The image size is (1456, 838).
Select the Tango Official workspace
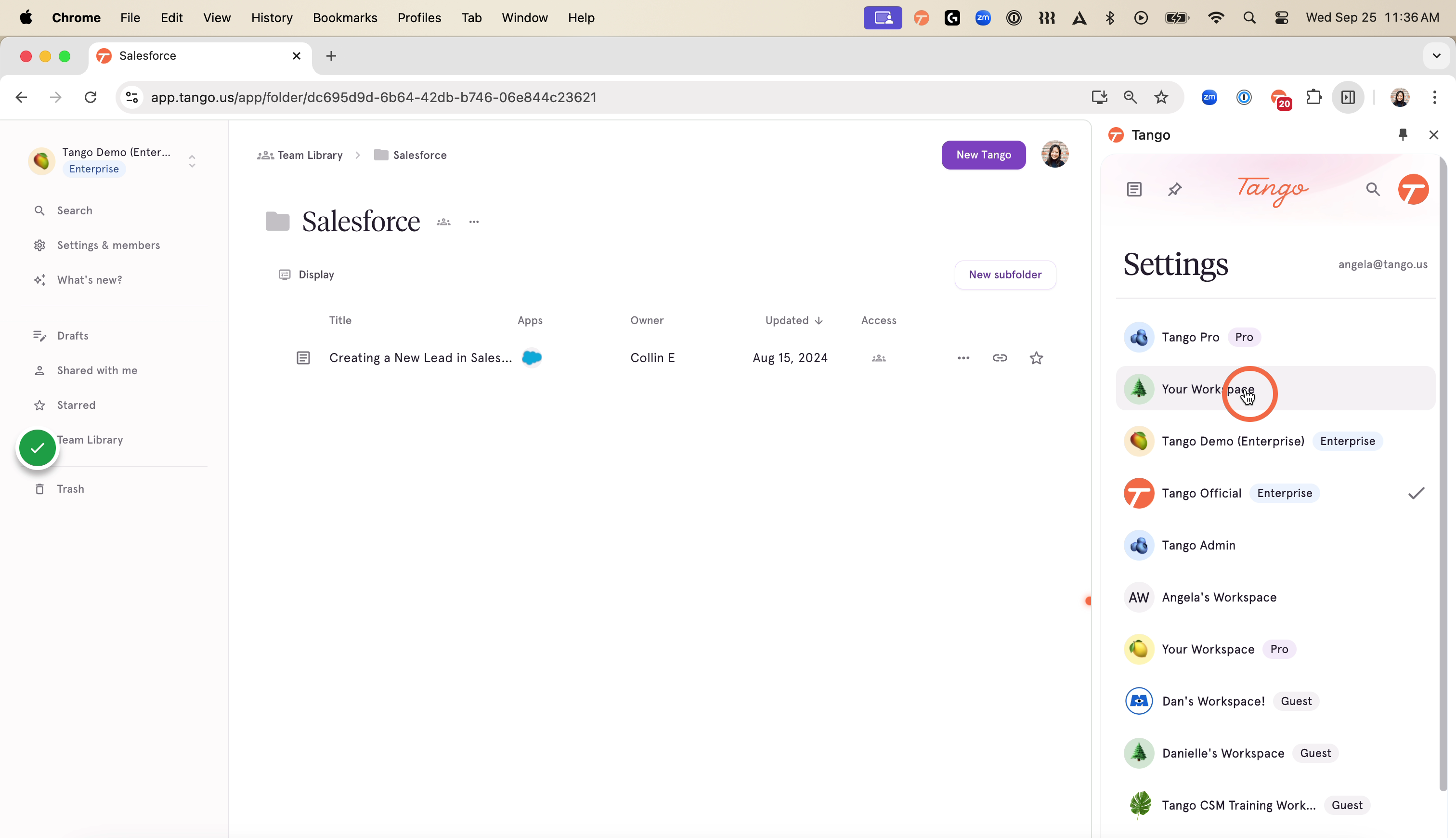point(1275,493)
